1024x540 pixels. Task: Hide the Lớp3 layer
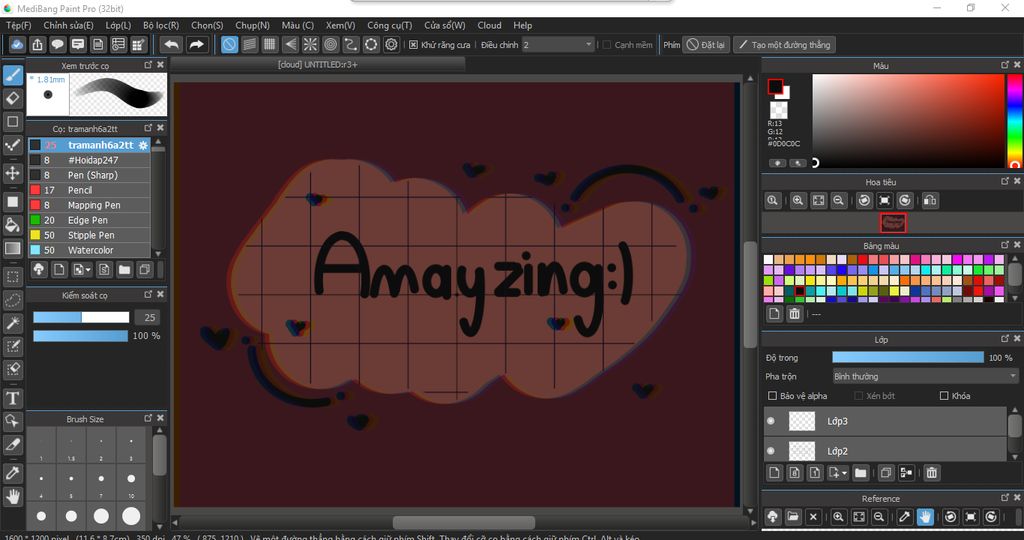771,421
